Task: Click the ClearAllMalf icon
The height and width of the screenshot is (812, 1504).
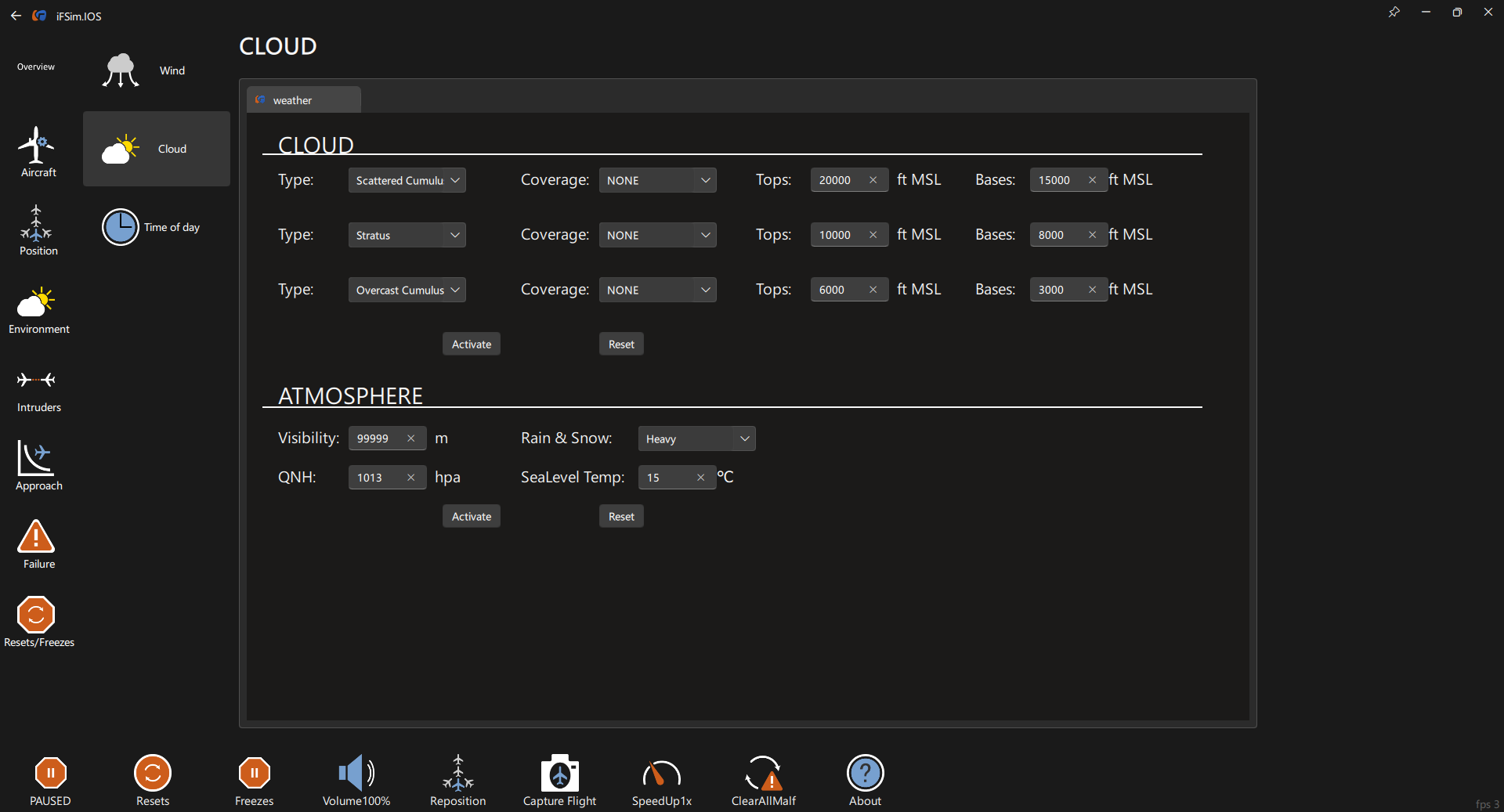Action: [x=763, y=775]
